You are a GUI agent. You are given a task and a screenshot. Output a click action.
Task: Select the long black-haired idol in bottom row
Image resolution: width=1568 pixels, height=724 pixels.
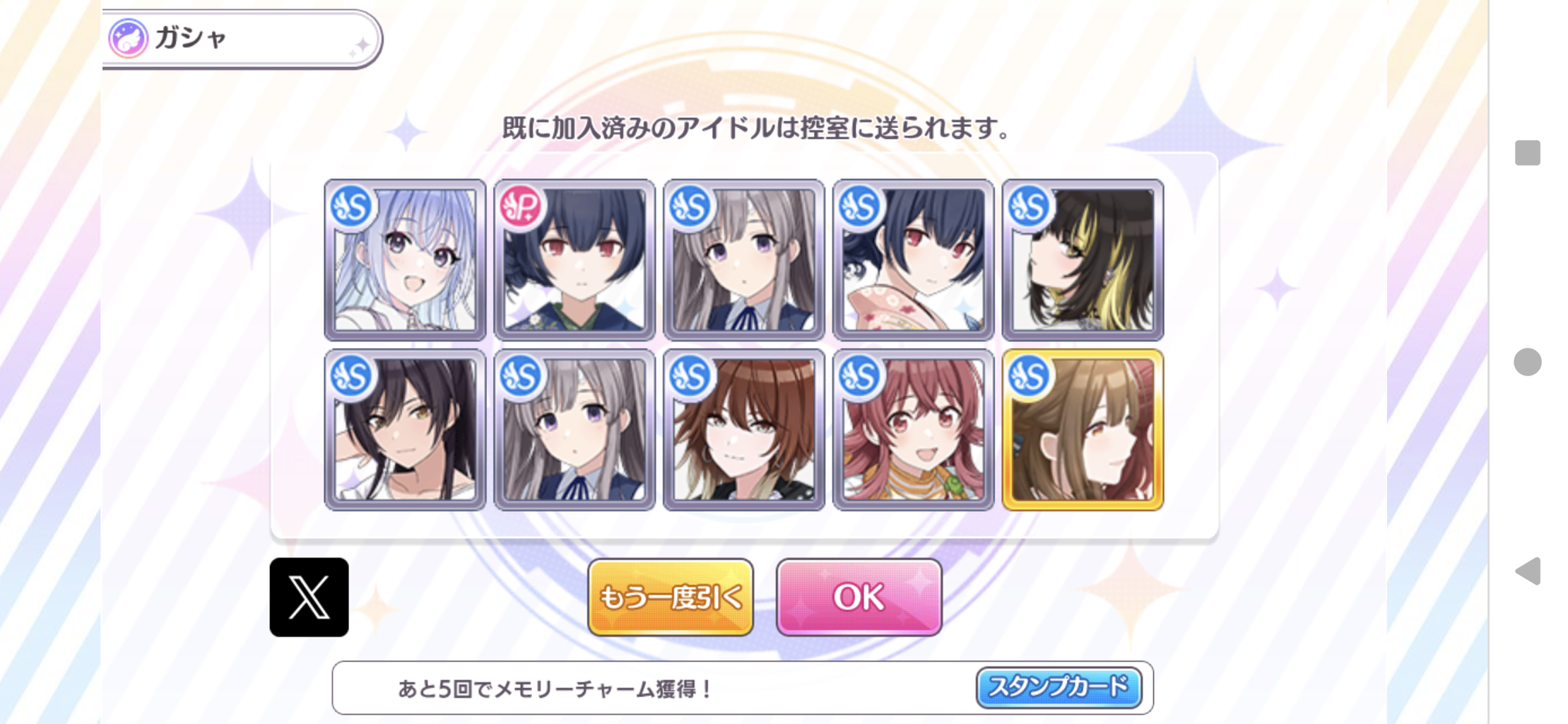pyautogui.click(x=405, y=429)
